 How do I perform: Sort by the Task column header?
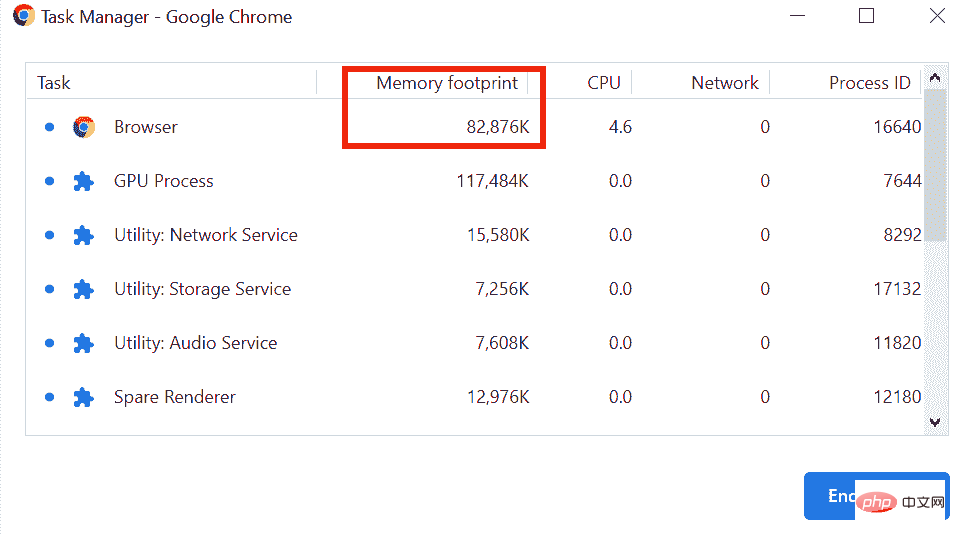pyautogui.click(x=54, y=83)
